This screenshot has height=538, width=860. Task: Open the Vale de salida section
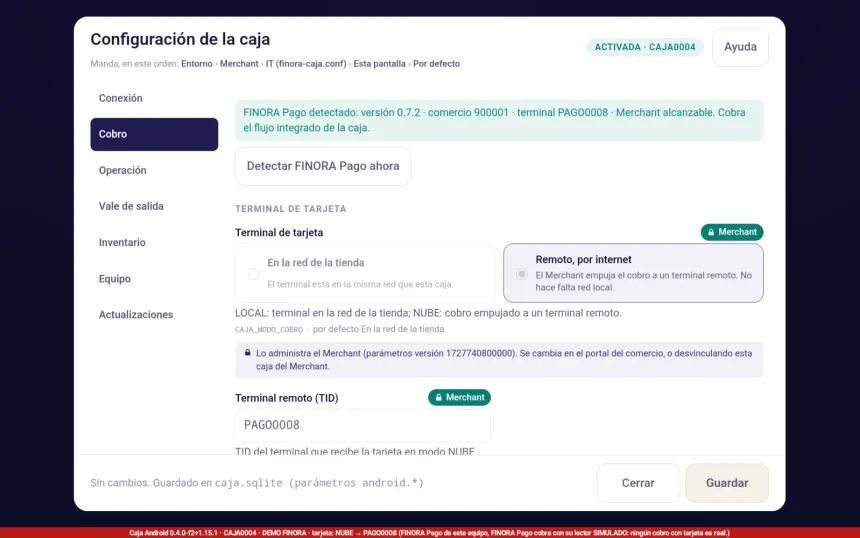tap(154, 206)
